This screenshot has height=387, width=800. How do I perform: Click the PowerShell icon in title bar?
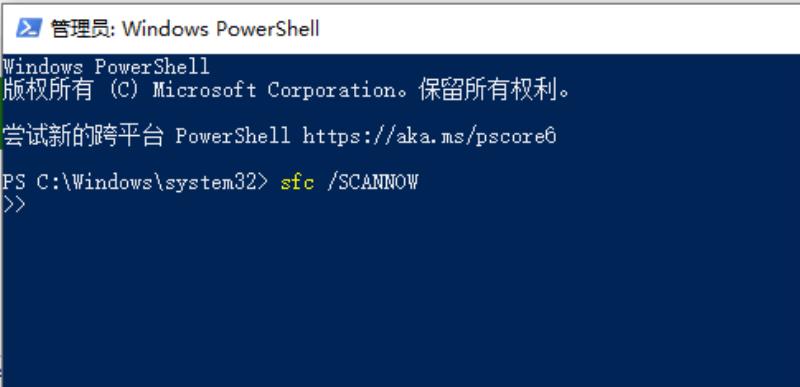pos(29,28)
